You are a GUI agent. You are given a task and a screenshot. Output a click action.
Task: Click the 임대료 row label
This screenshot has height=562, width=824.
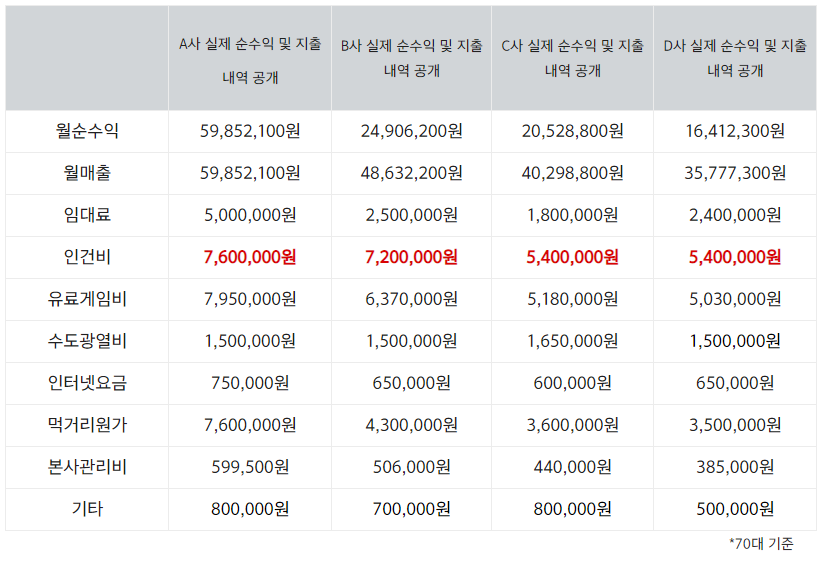(87, 214)
